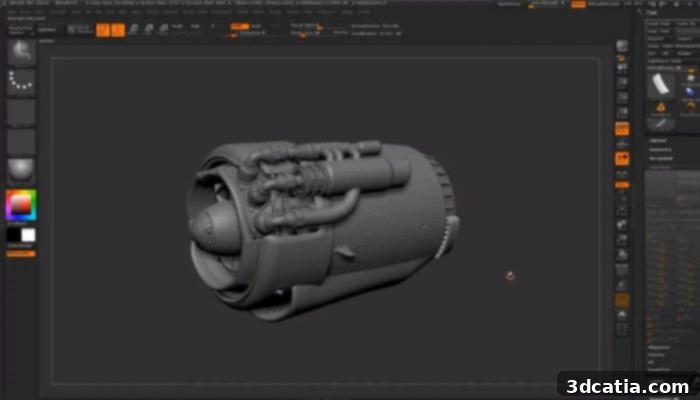The width and height of the screenshot is (700, 400).
Task: Select the Rotate tool in top shelf
Action: [x=163, y=30]
